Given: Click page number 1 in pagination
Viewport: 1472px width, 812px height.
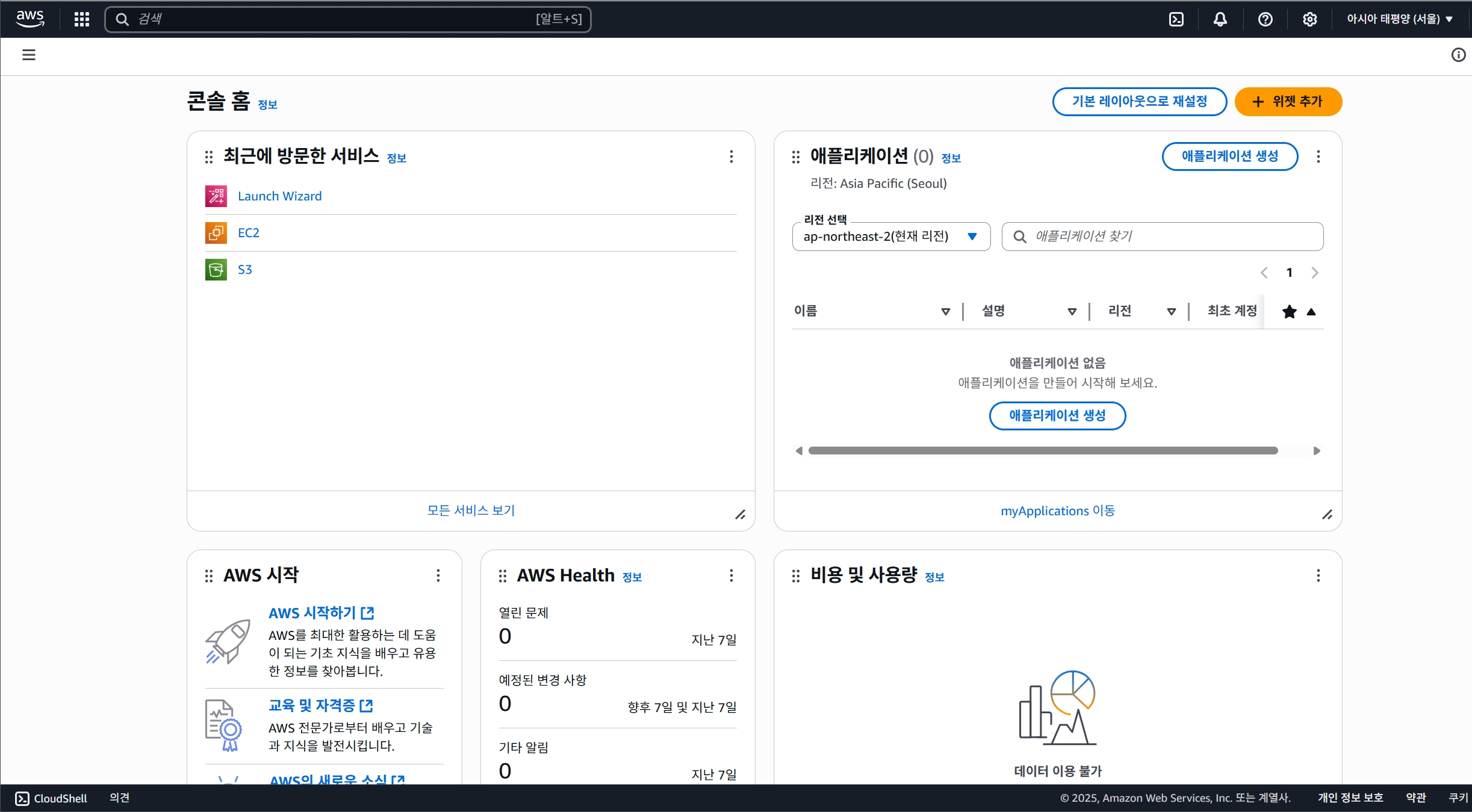Looking at the screenshot, I should (1290, 273).
